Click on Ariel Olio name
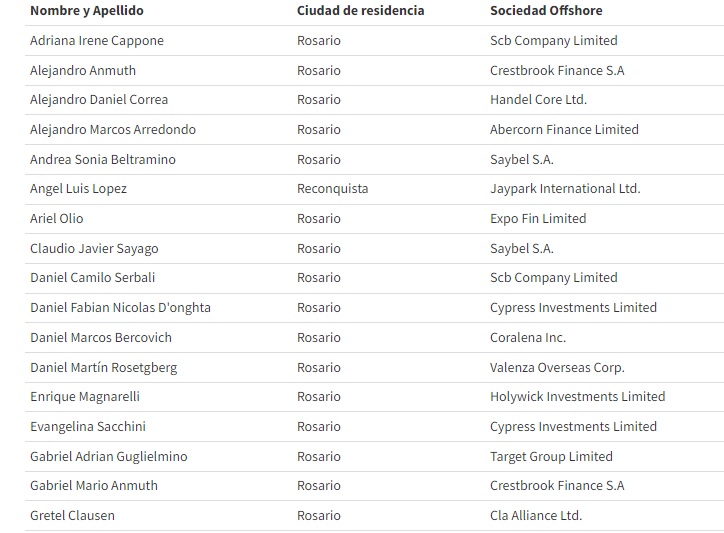 click(x=57, y=219)
